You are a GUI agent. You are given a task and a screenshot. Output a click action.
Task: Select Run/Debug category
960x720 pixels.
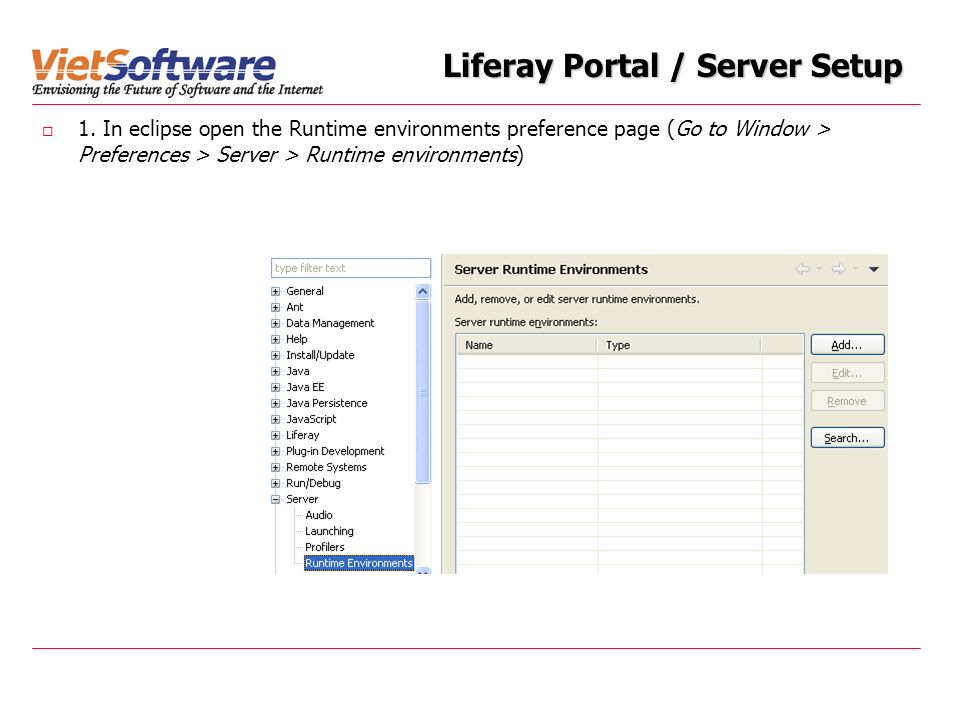click(313, 483)
